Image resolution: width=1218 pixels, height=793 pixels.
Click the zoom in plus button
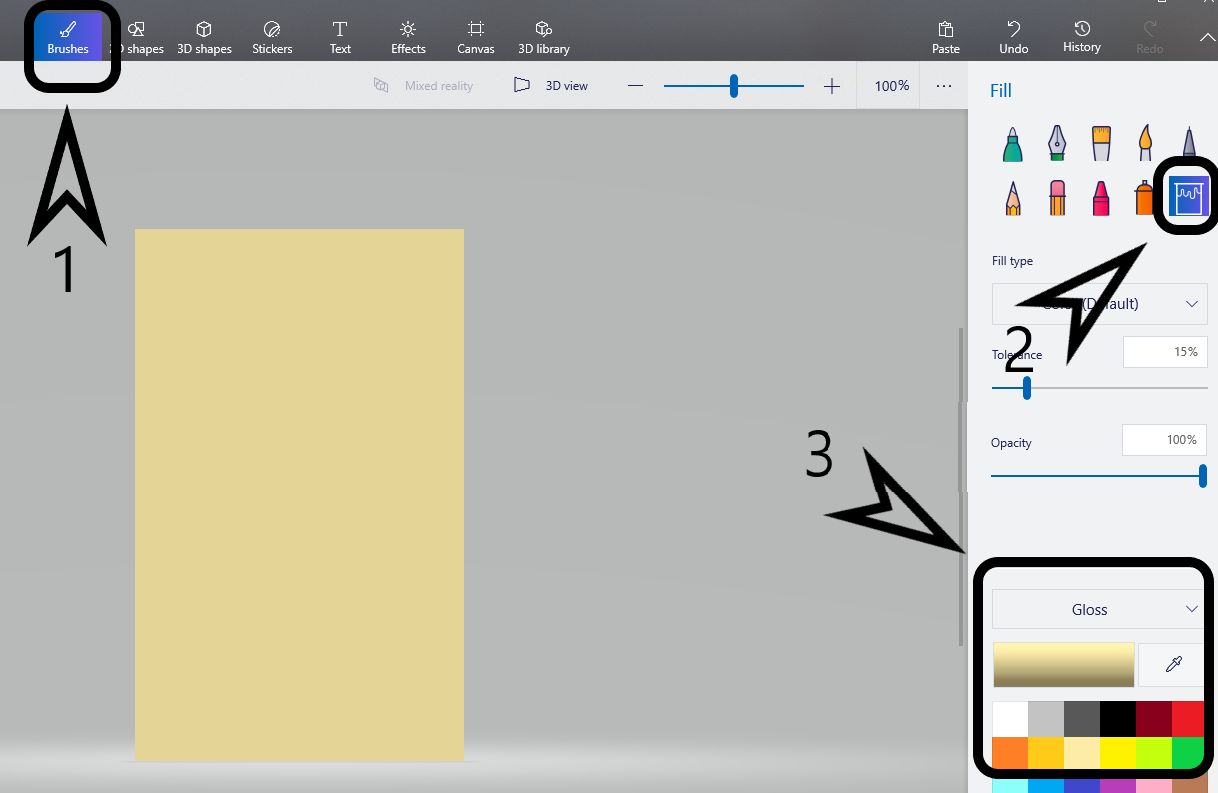point(832,86)
